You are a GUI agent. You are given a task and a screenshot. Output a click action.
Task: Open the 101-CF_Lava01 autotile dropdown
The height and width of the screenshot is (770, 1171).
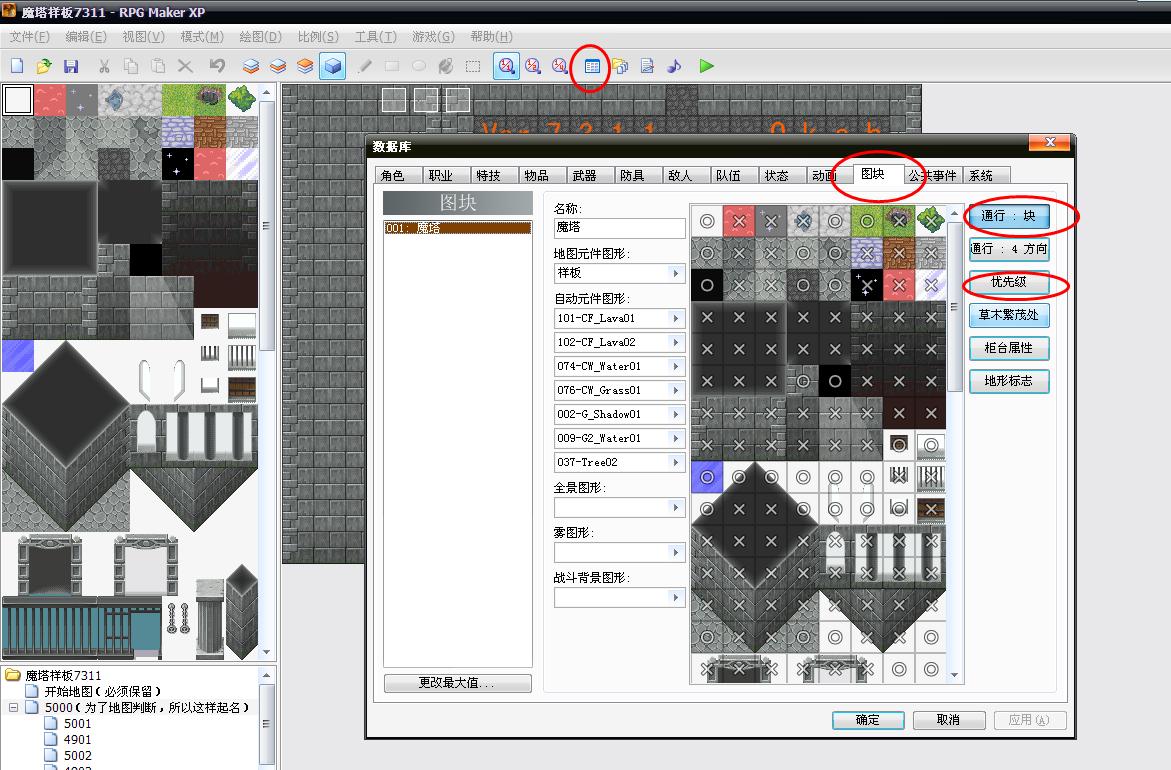[620, 318]
